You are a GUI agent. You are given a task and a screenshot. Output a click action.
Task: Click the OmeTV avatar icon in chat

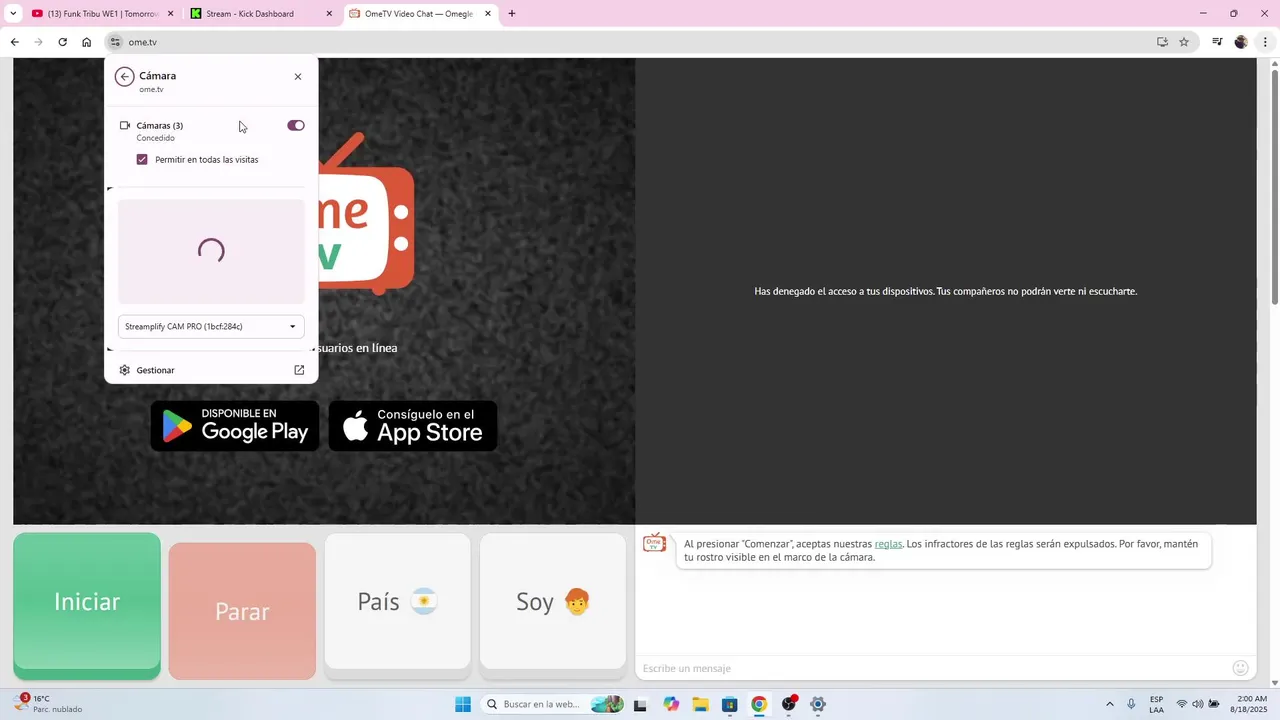pyautogui.click(x=654, y=543)
